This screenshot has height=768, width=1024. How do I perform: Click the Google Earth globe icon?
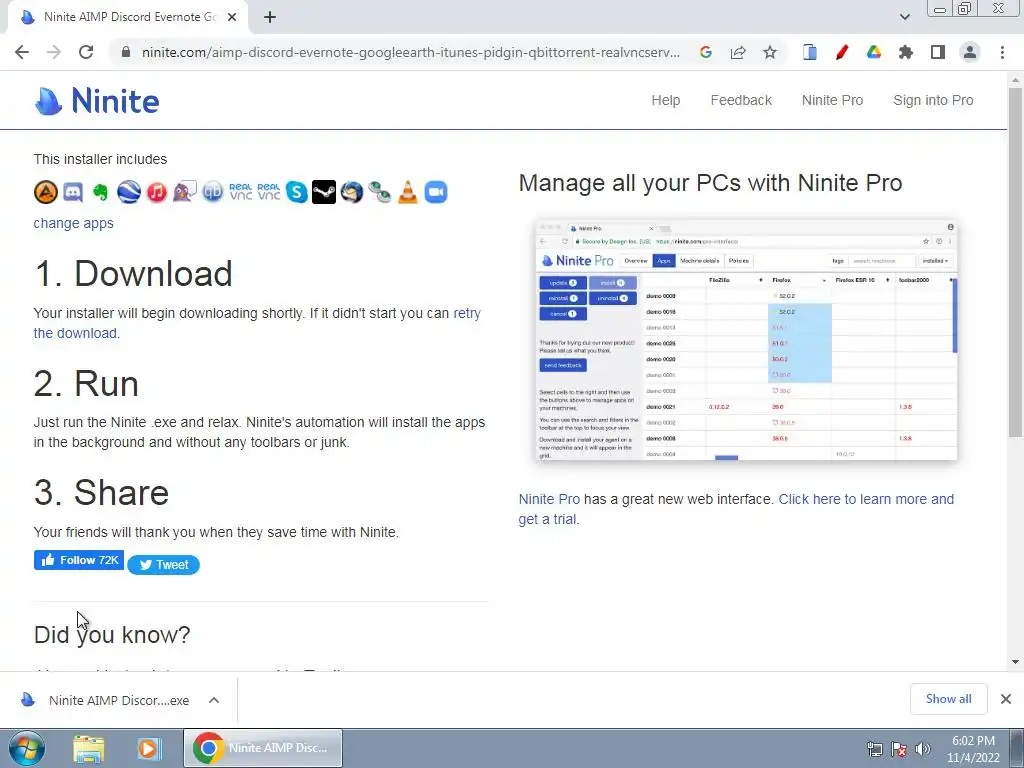(x=129, y=192)
